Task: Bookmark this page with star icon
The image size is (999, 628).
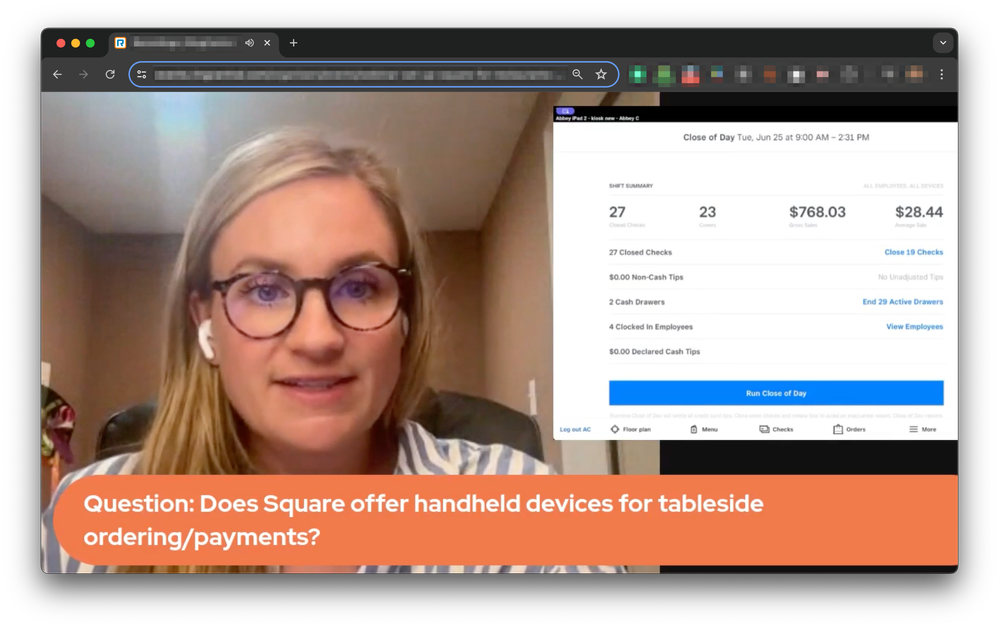Action: coord(601,75)
